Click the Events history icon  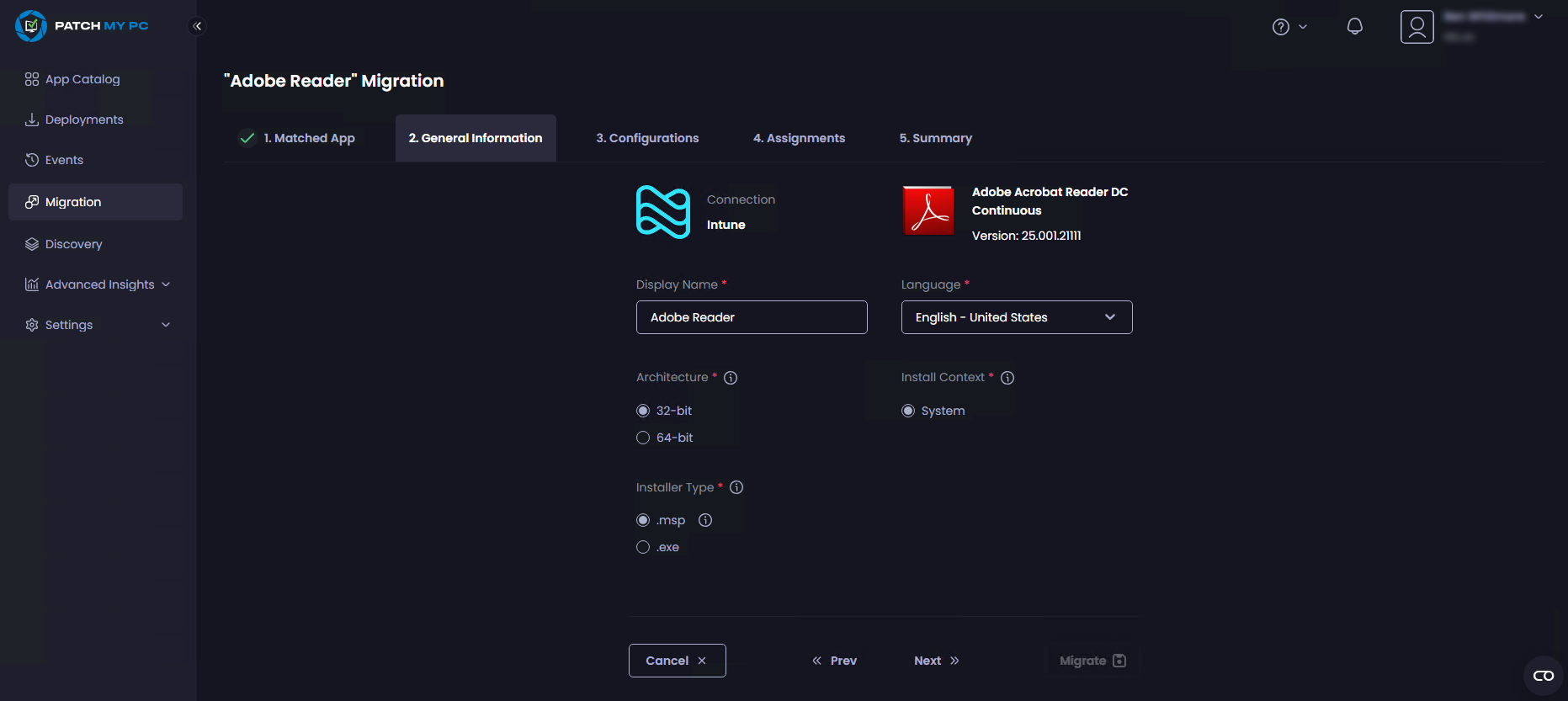click(32, 160)
